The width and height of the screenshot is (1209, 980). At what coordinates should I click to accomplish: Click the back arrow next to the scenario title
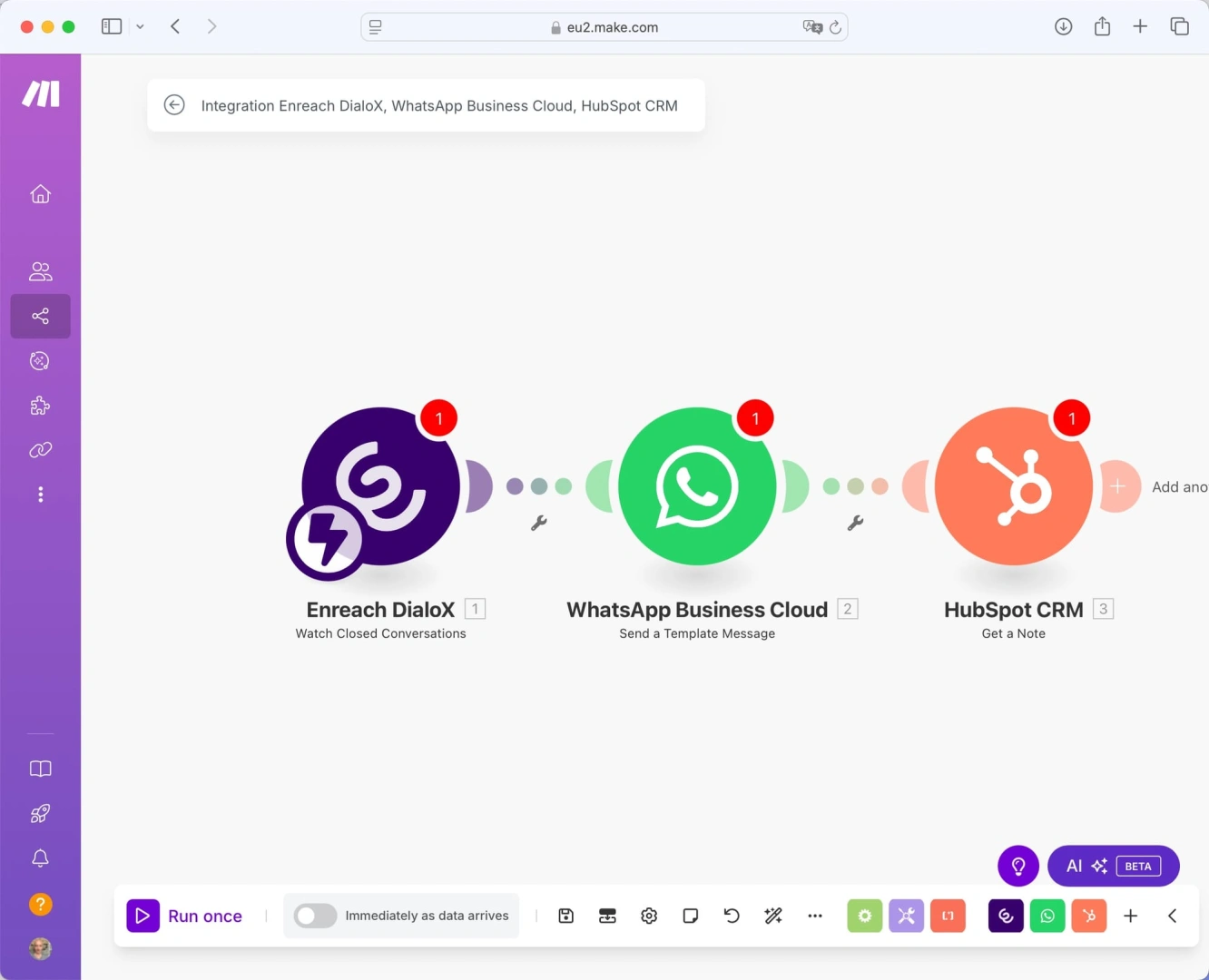coord(174,104)
